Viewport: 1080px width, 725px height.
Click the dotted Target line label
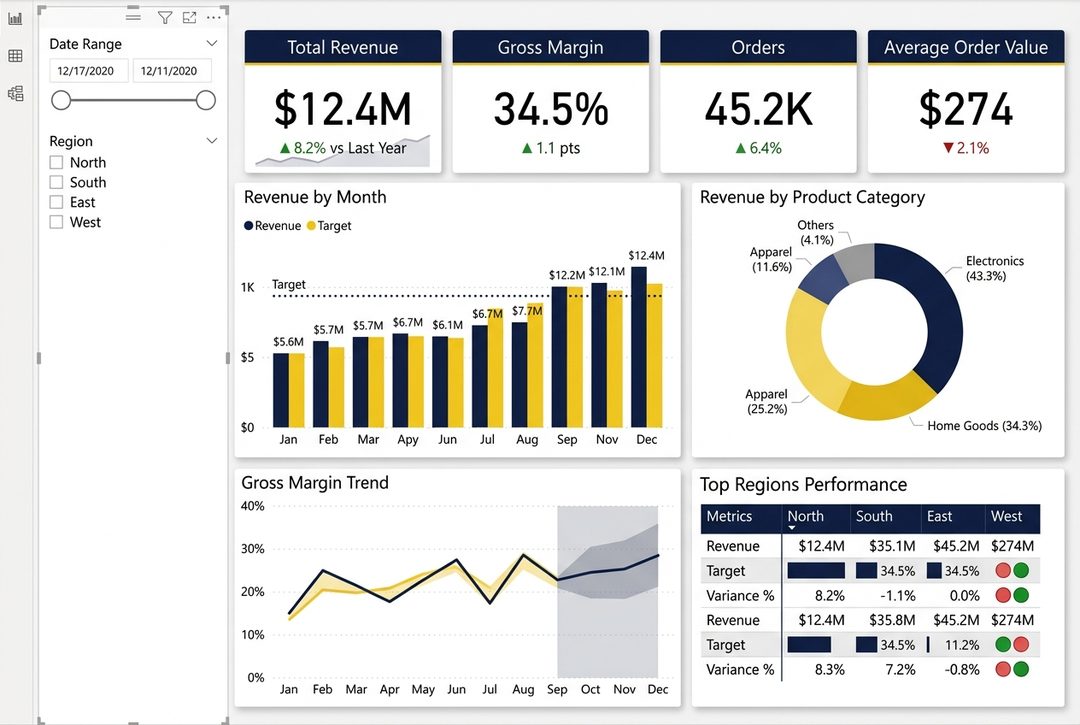(289, 284)
